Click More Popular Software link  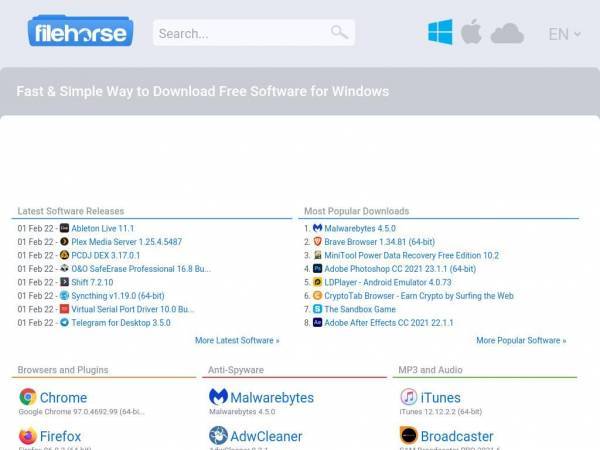(521, 340)
